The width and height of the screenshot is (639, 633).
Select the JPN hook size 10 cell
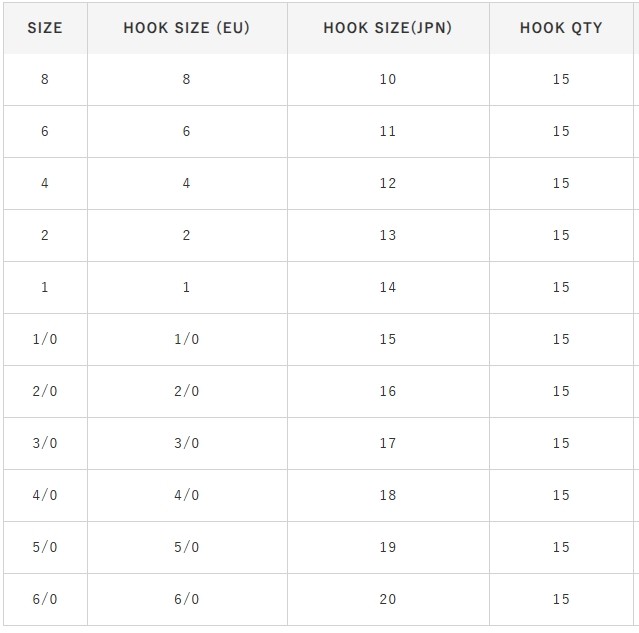click(x=388, y=79)
